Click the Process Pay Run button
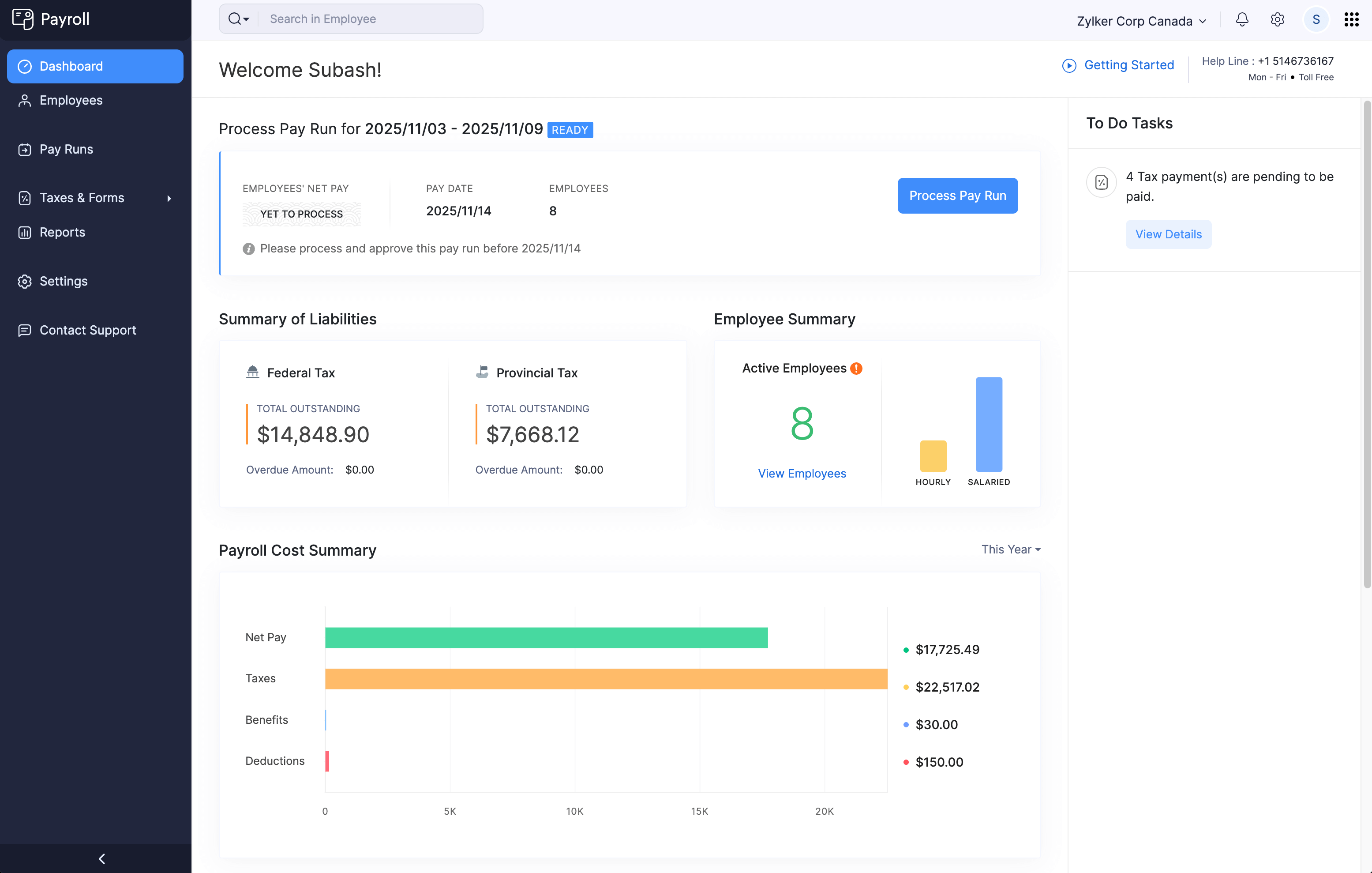The image size is (1372, 873). coord(957,196)
